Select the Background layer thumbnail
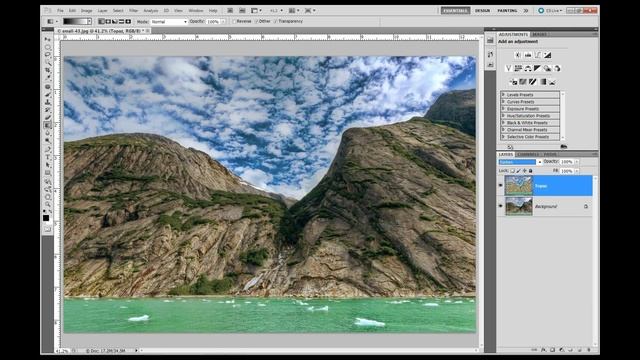This screenshot has height=360, width=640. click(x=519, y=206)
